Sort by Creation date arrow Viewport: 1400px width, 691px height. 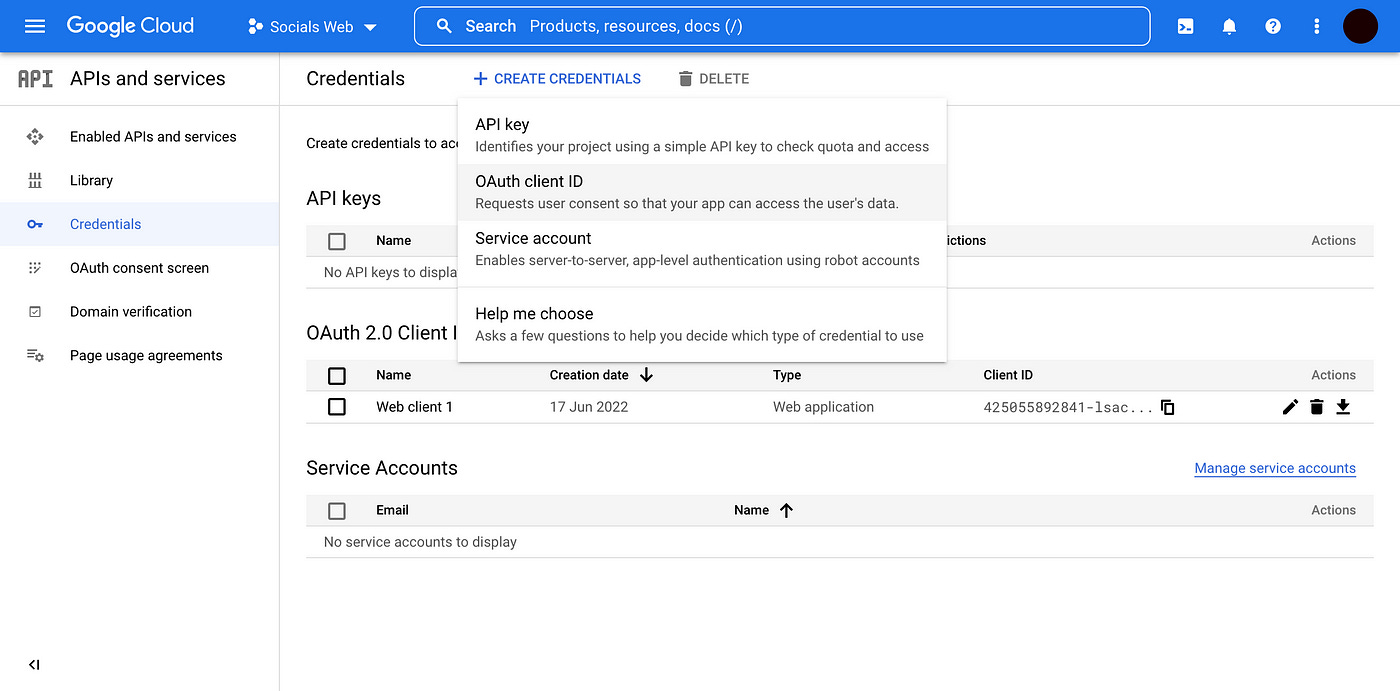pyautogui.click(x=646, y=375)
